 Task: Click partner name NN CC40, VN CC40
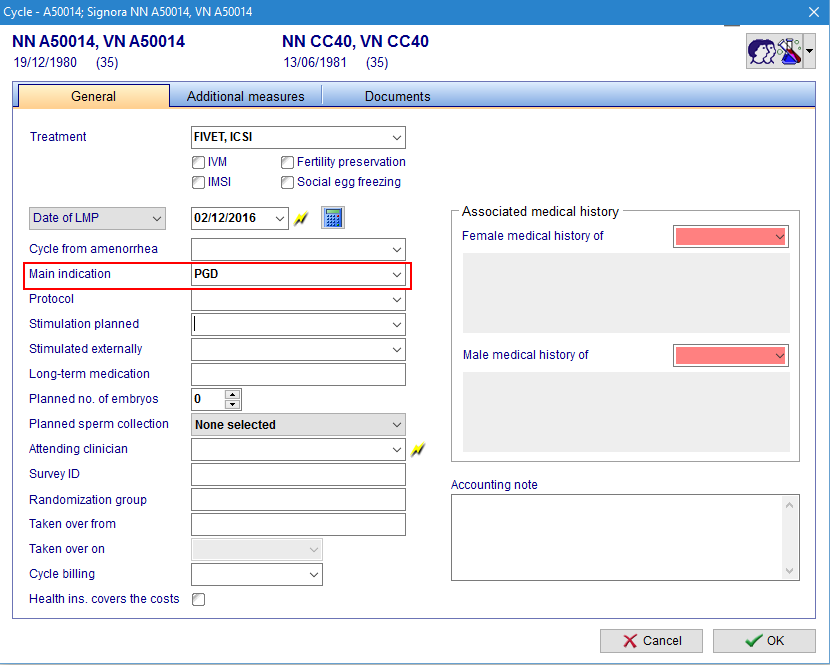pyautogui.click(x=355, y=41)
